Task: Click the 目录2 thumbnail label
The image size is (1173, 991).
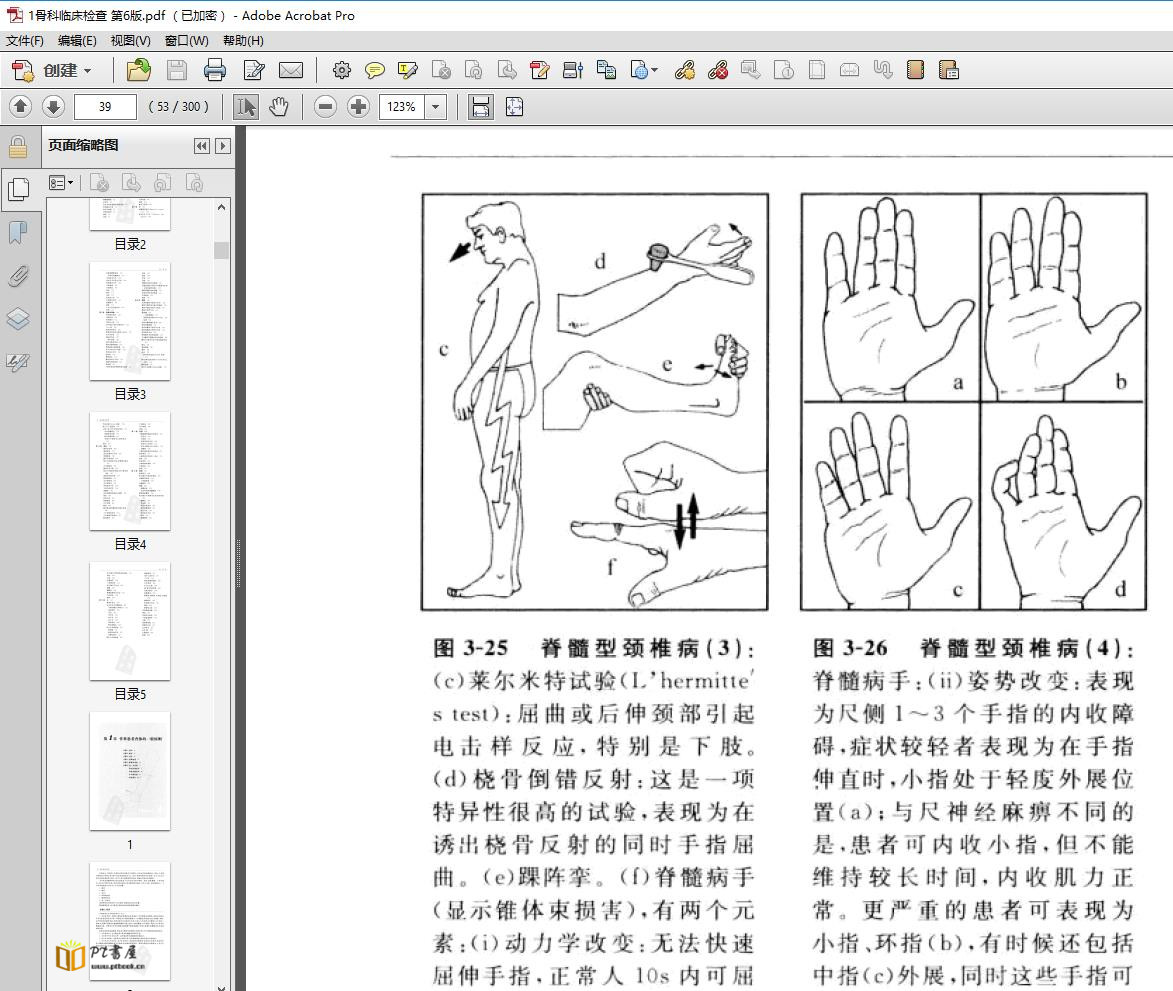Action: 130,244
